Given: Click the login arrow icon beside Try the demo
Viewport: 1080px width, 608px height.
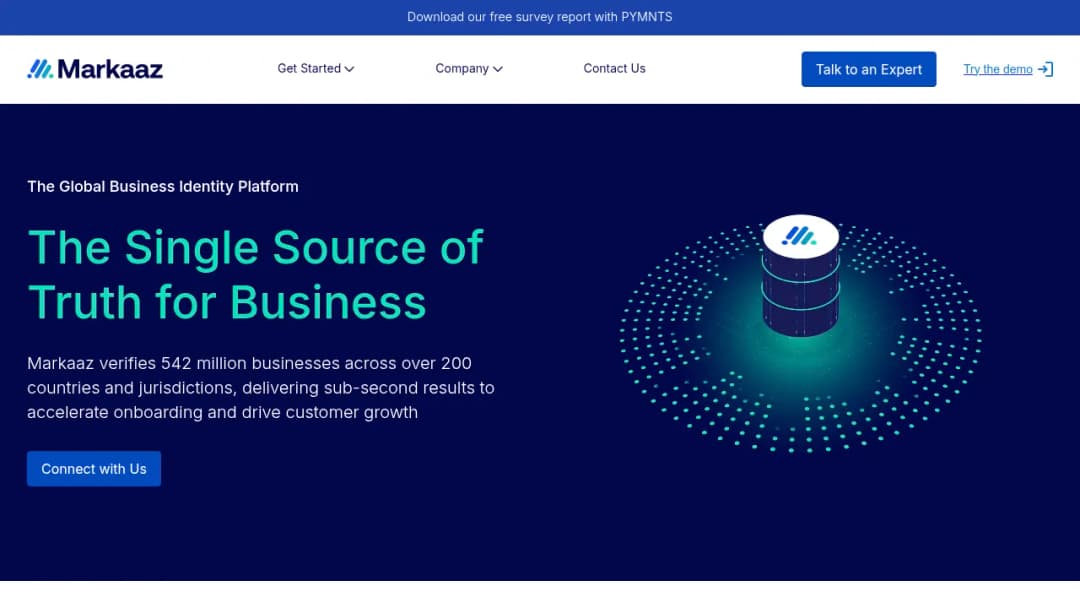Looking at the screenshot, I should (x=1046, y=69).
